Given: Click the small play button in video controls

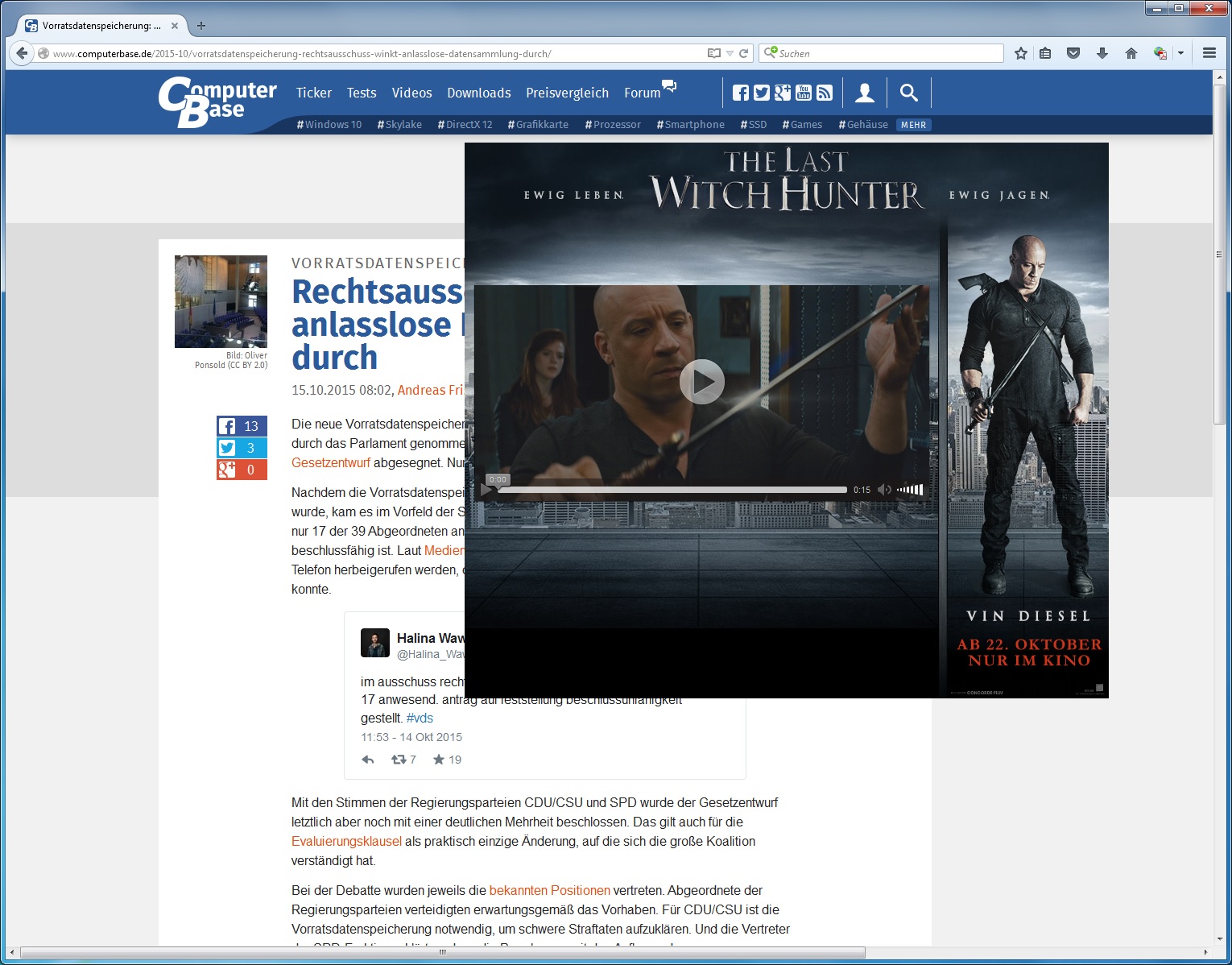Looking at the screenshot, I should (x=486, y=490).
